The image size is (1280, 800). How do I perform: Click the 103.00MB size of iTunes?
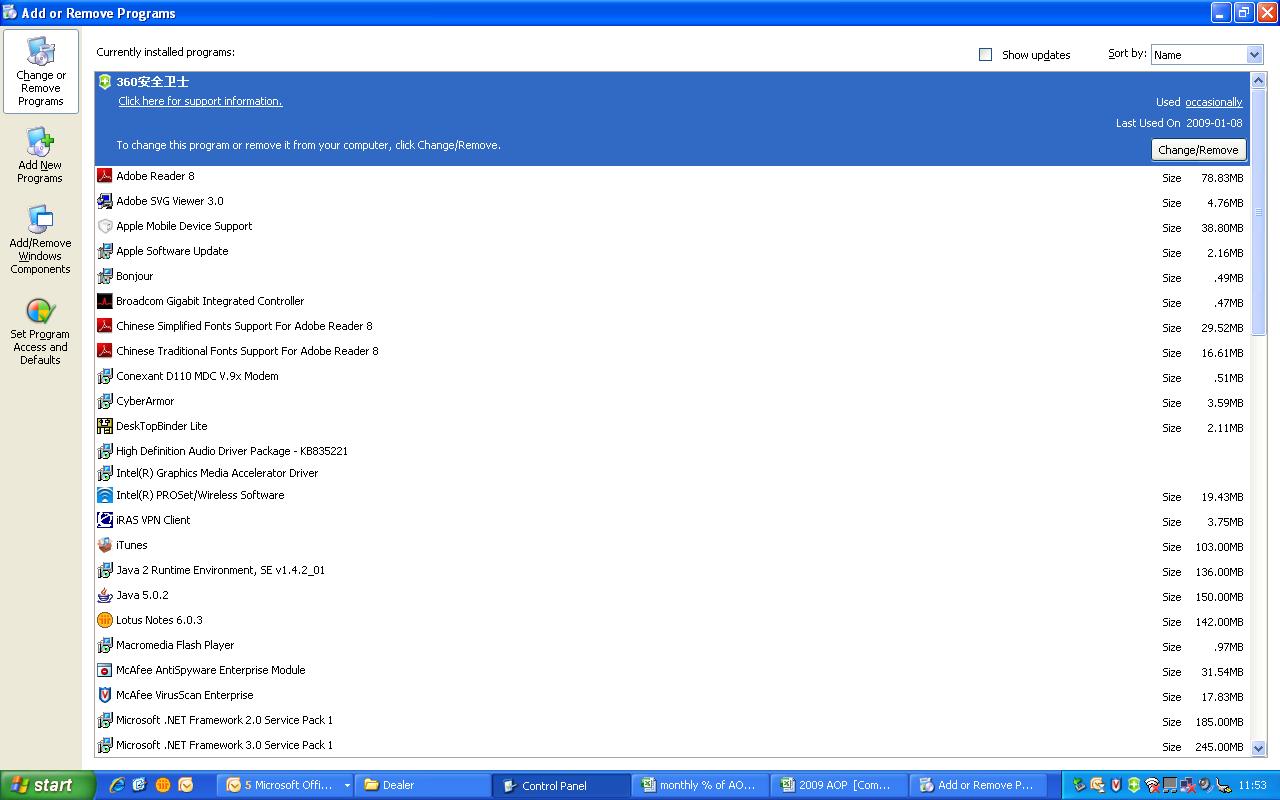coord(1219,547)
